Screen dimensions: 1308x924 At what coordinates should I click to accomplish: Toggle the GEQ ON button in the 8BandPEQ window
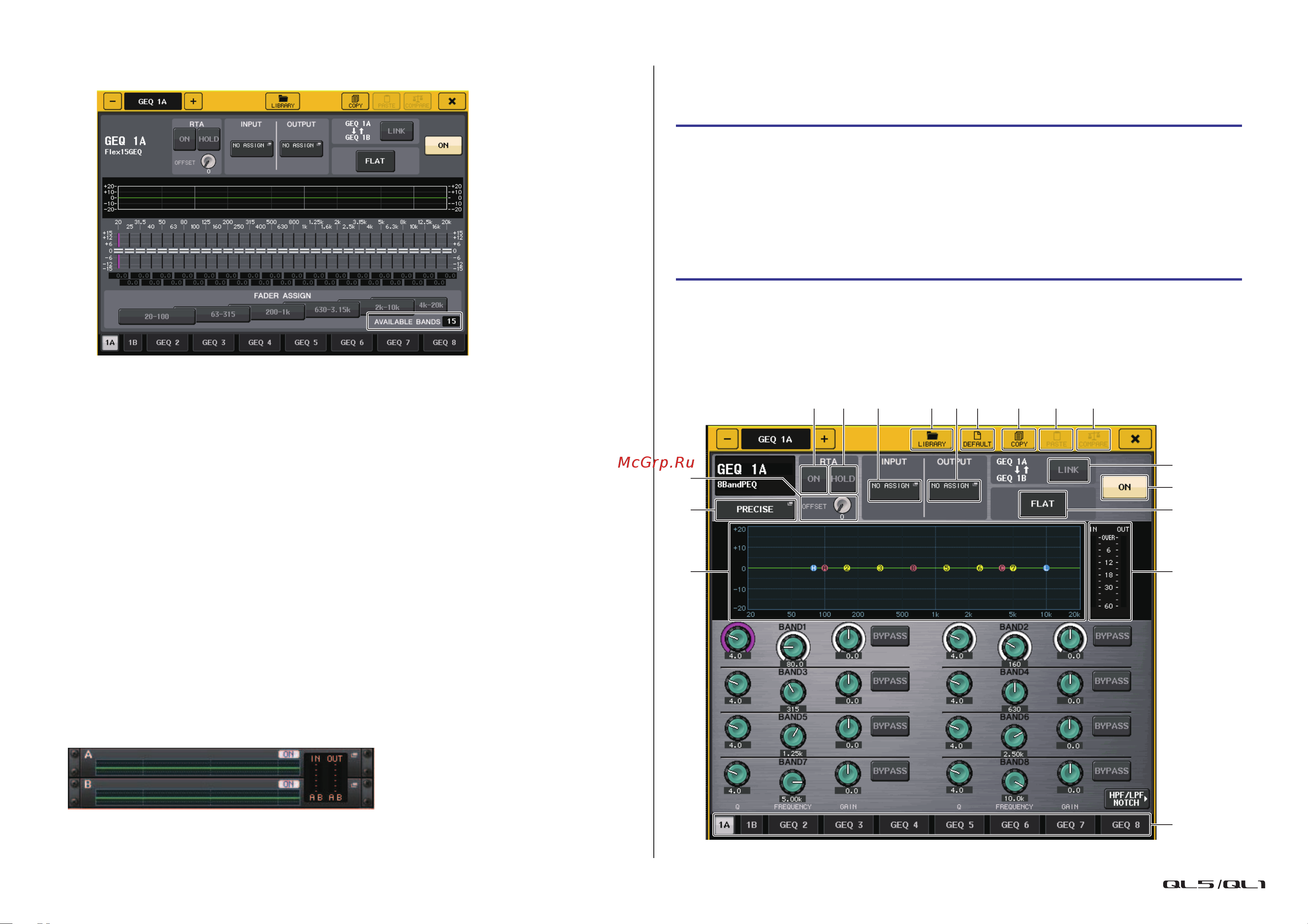[1124, 487]
